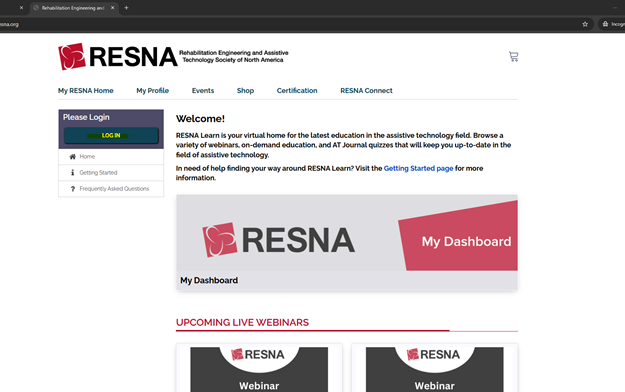Open the My Dashboard banner image

(x=347, y=233)
